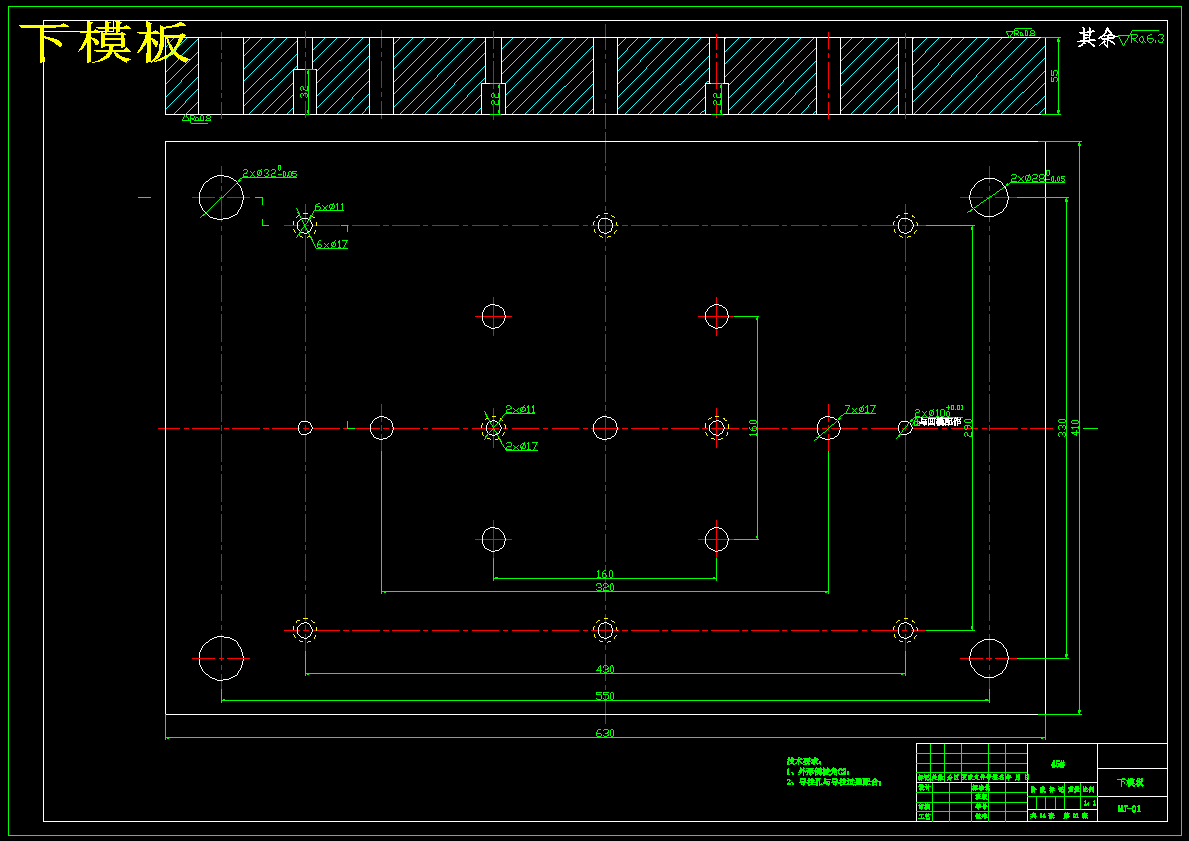Click the 2×ø17 counterbore callout
This screenshot has height=841, width=1189.
pyautogui.click(x=522, y=446)
